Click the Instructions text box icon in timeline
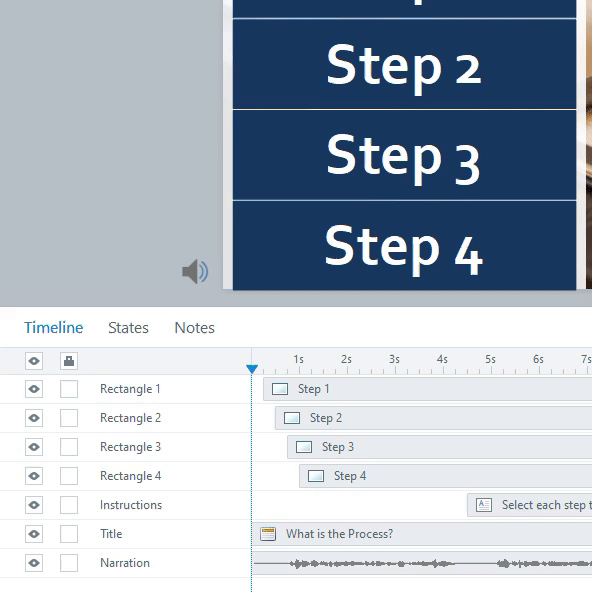This screenshot has height=592, width=592. [484, 505]
